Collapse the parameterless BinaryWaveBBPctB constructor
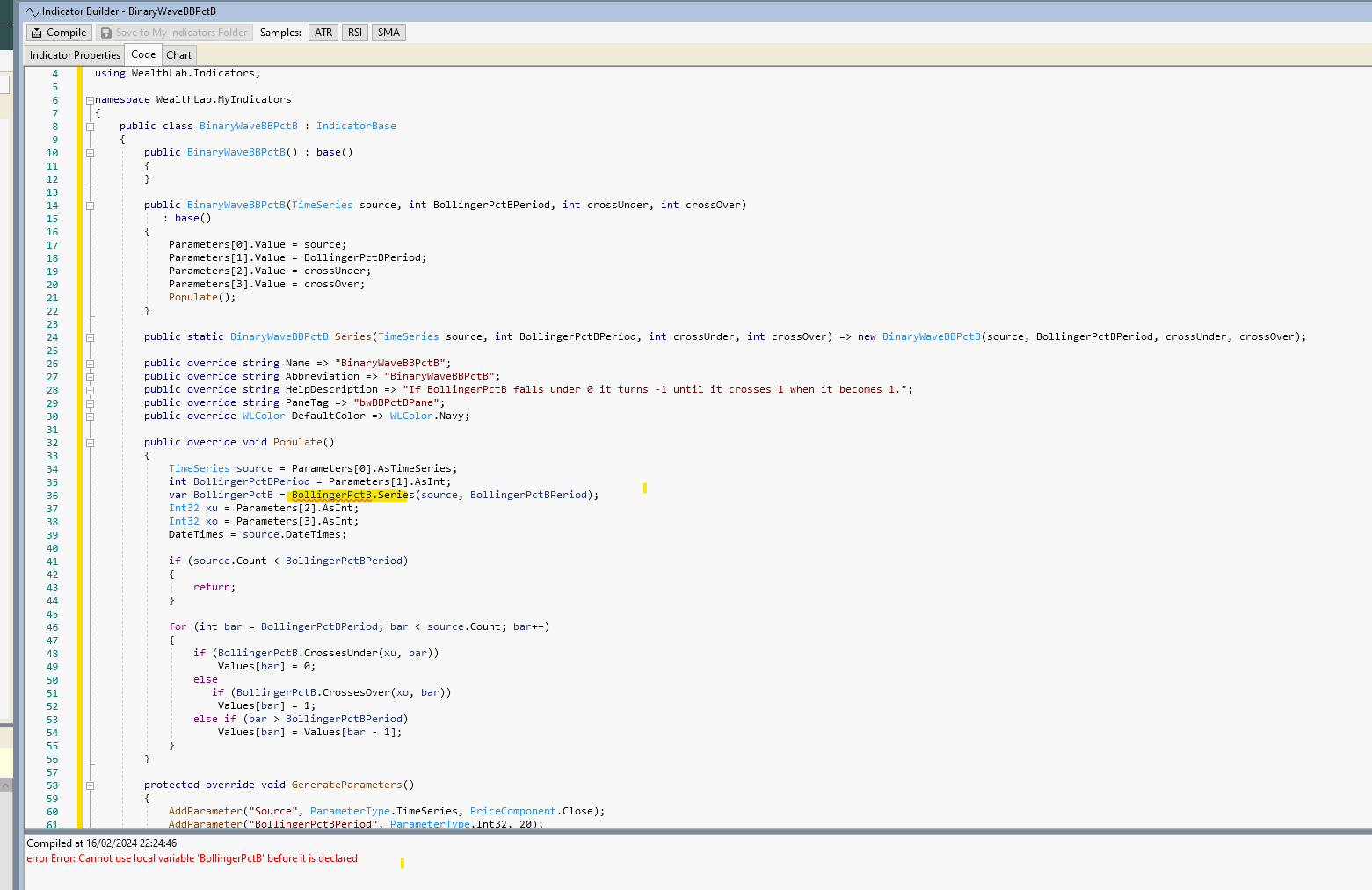The image size is (1372, 890). coord(90,153)
